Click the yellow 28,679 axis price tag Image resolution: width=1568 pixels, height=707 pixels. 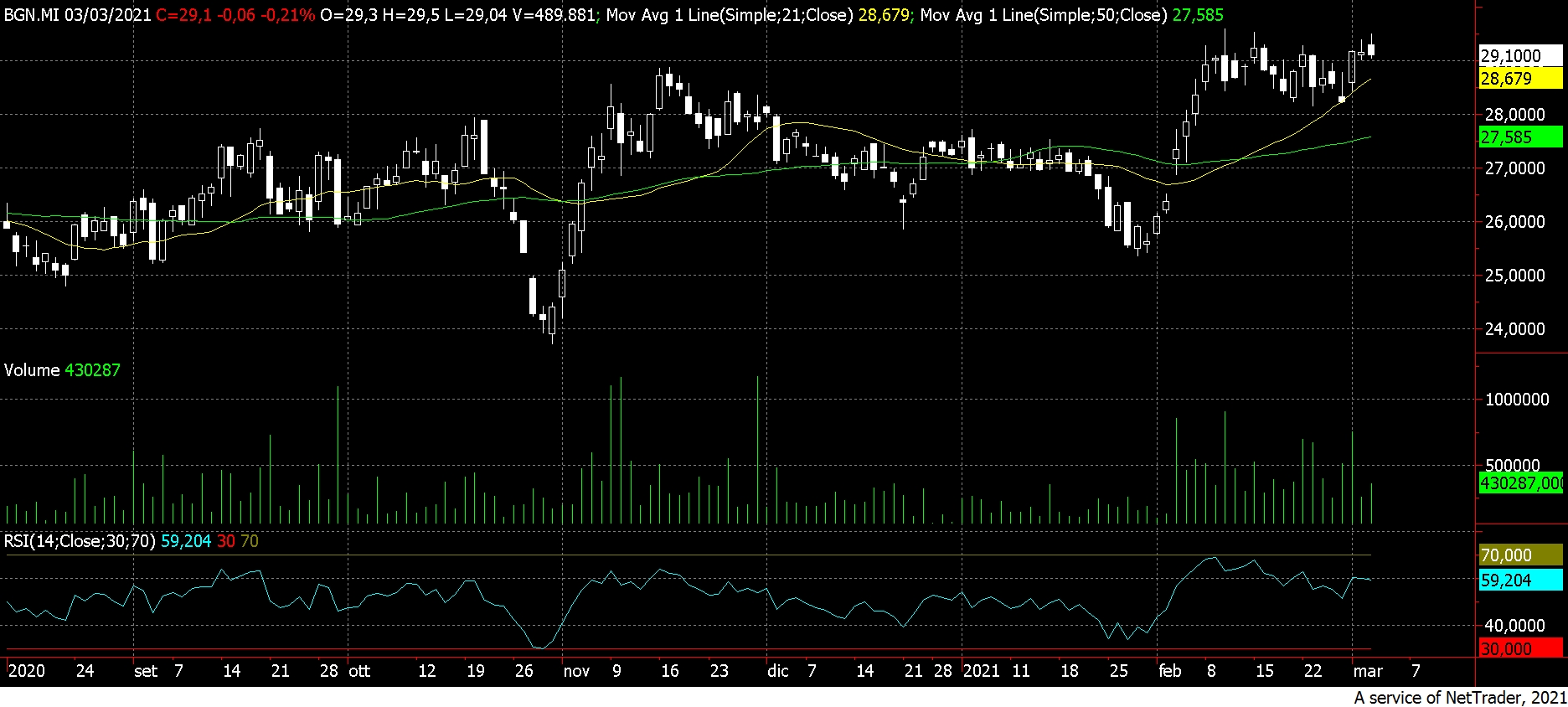pyautogui.click(x=1520, y=79)
